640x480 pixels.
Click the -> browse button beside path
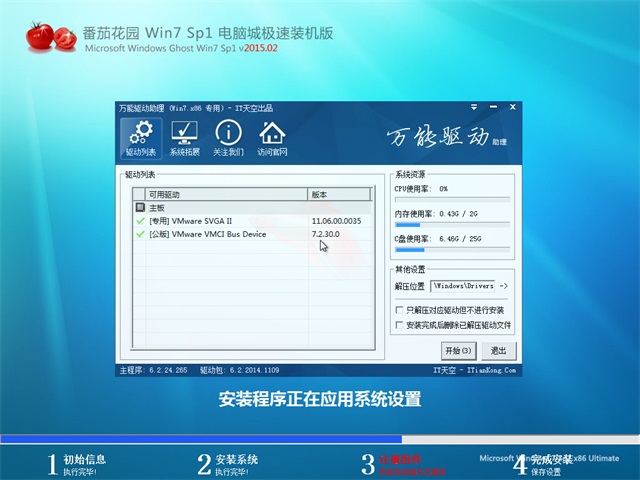coord(504,286)
